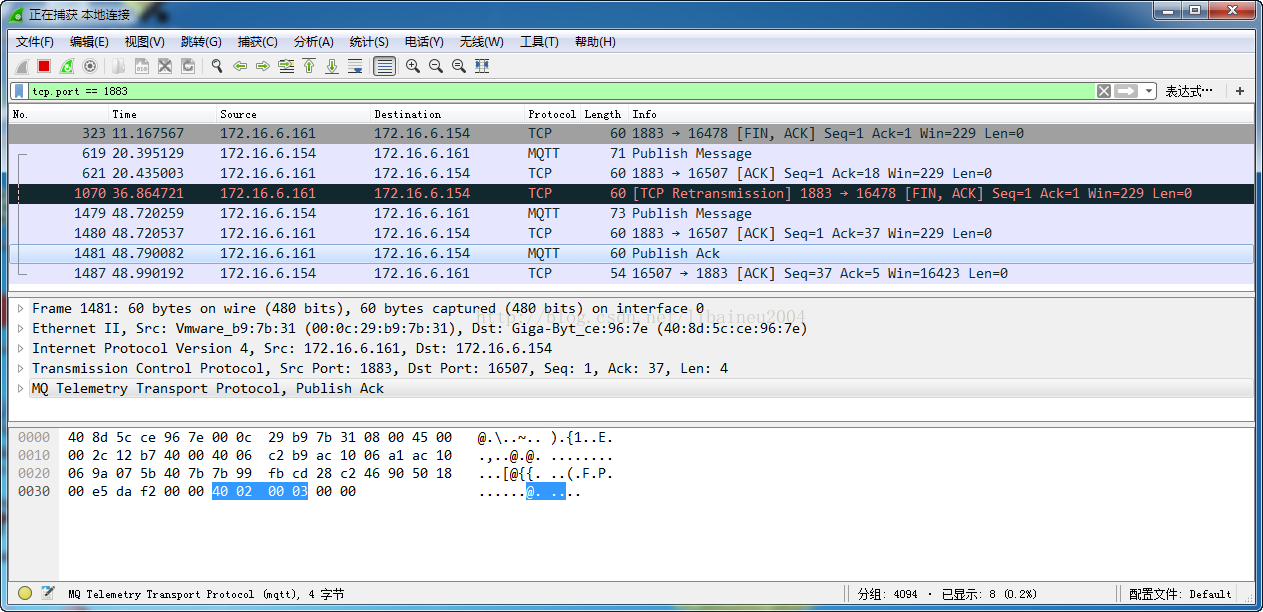Screen dimensions: 1263x612
Task: Go back to previous packet arrow
Action: click(x=240, y=66)
